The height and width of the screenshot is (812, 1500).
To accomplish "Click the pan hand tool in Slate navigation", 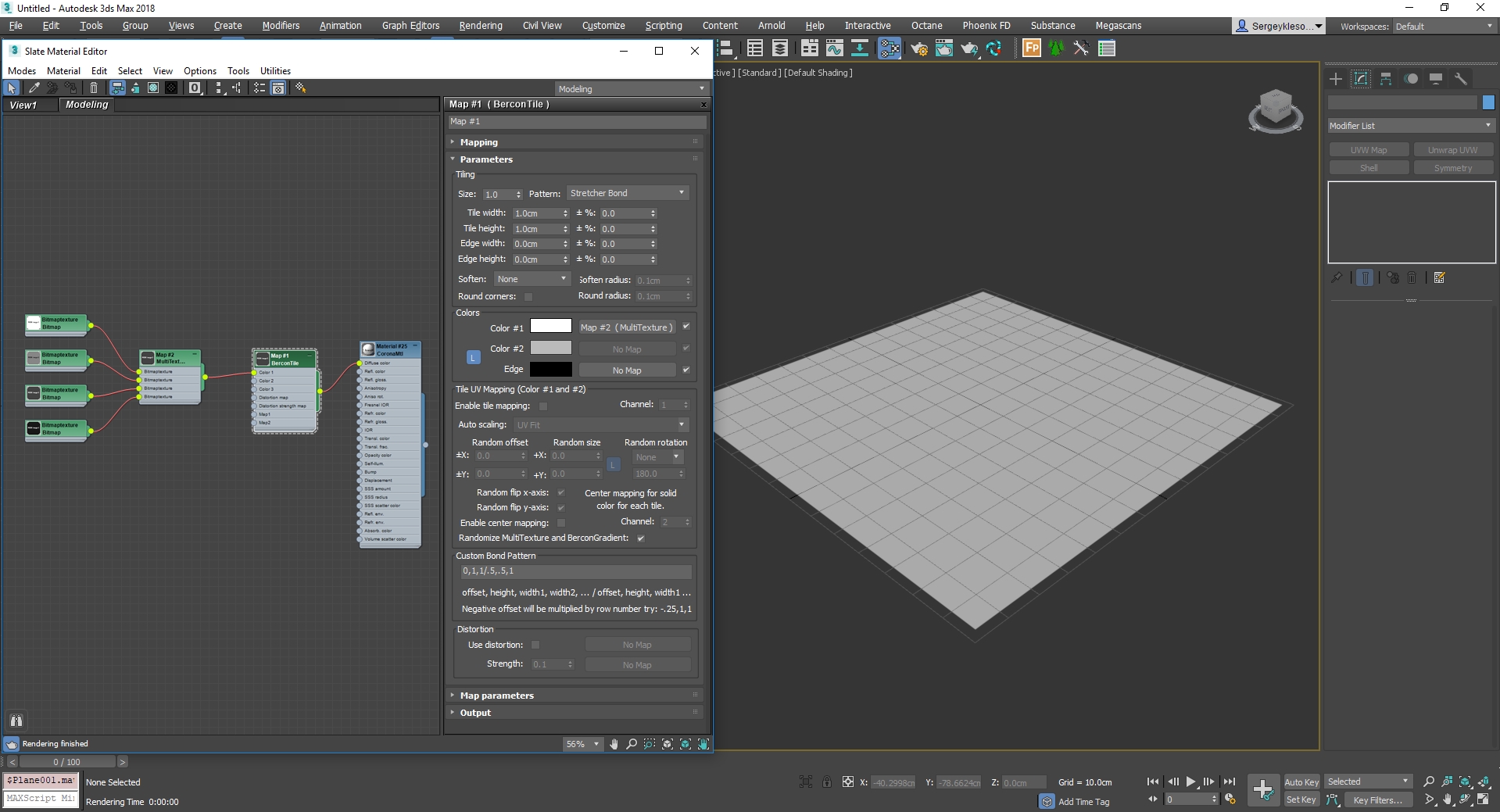I will pyautogui.click(x=614, y=744).
